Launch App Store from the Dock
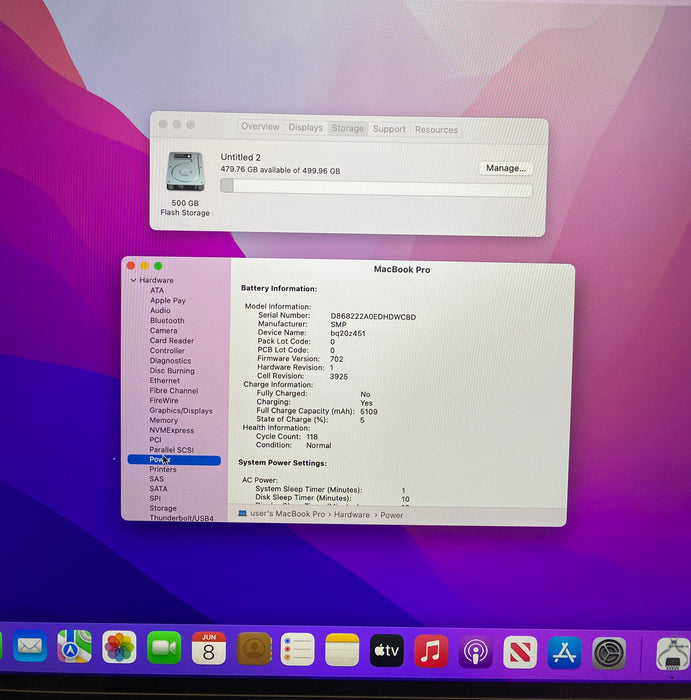Image resolution: width=691 pixels, height=700 pixels. pos(564,653)
